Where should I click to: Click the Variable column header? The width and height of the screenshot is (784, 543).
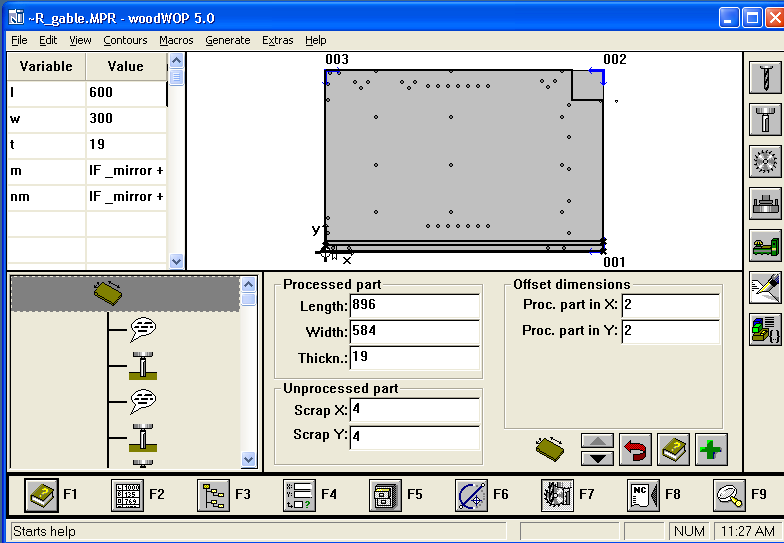[x=46, y=66]
